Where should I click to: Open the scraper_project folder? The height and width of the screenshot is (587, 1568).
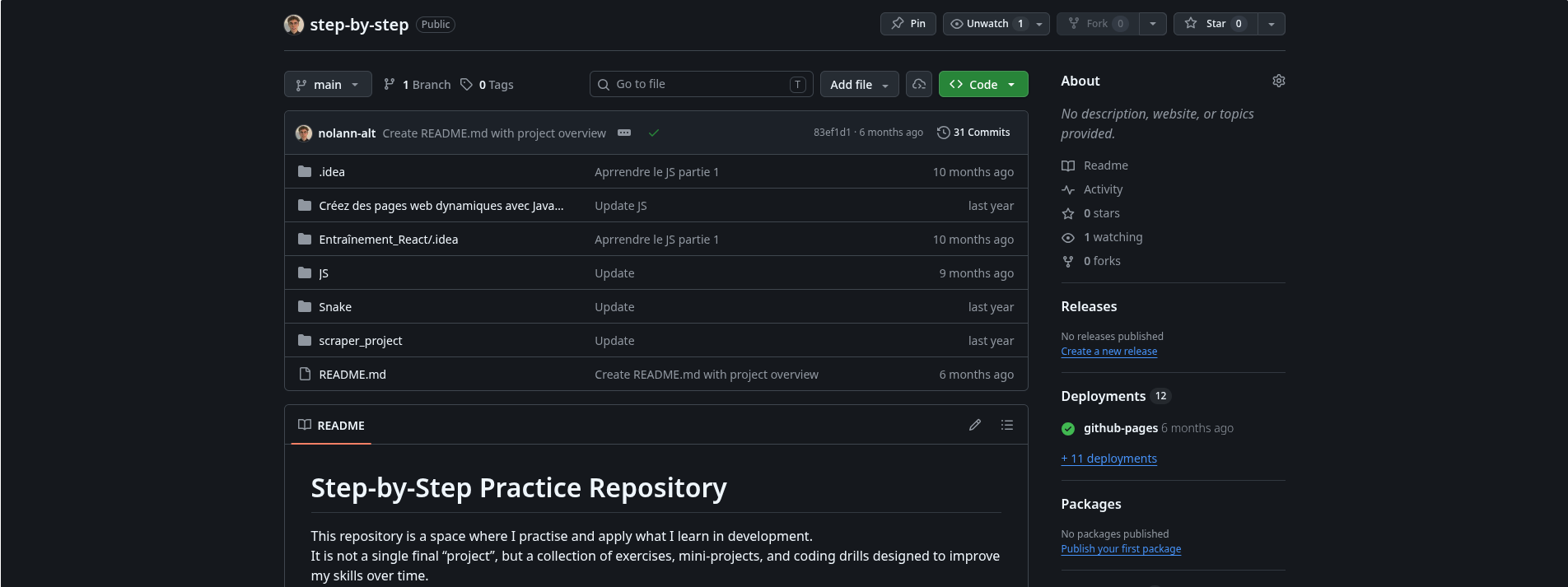click(x=361, y=340)
